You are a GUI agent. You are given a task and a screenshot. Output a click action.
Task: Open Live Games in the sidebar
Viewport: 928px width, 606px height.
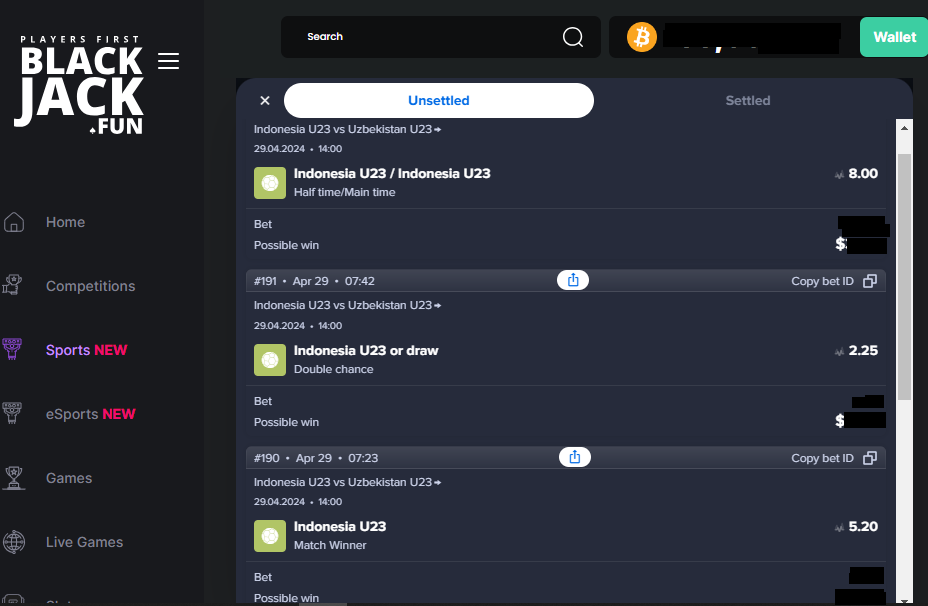click(x=85, y=541)
